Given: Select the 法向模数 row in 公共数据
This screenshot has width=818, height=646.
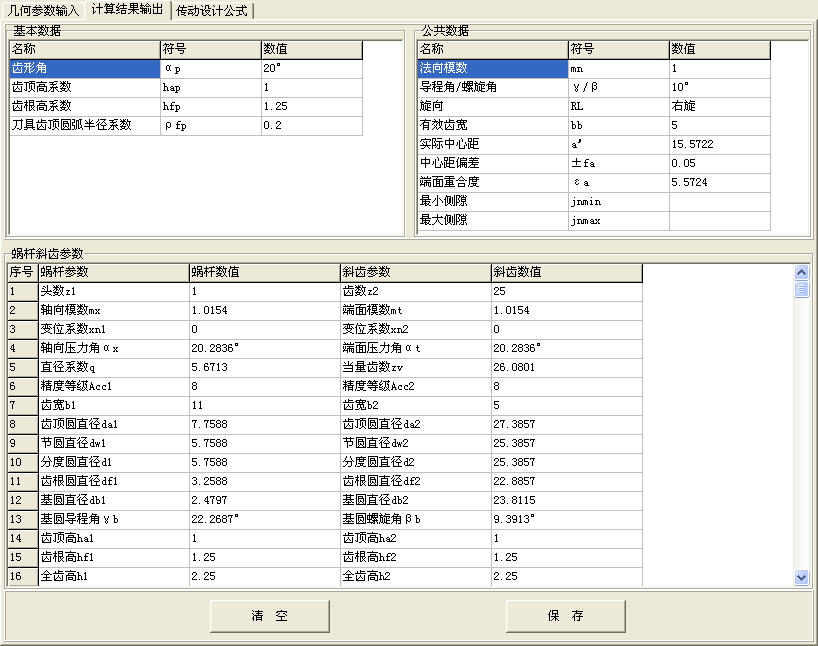Looking at the screenshot, I should point(594,68).
